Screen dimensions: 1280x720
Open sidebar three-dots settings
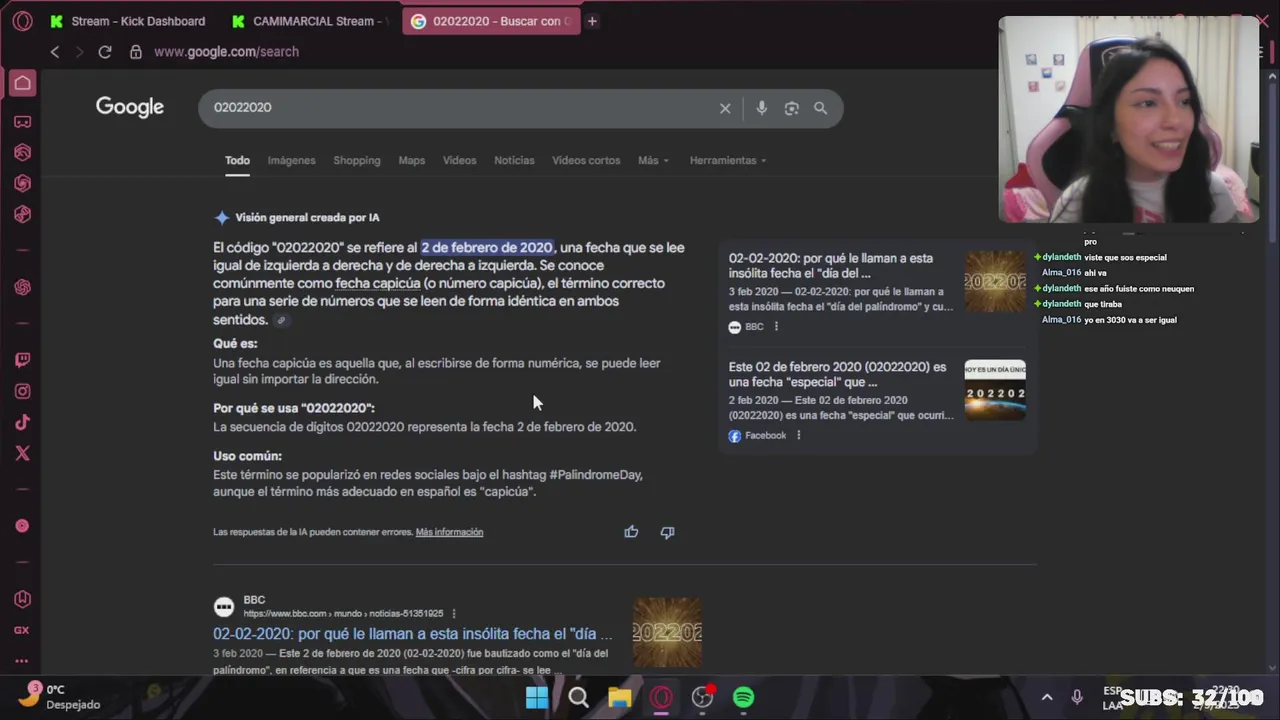click(22, 661)
